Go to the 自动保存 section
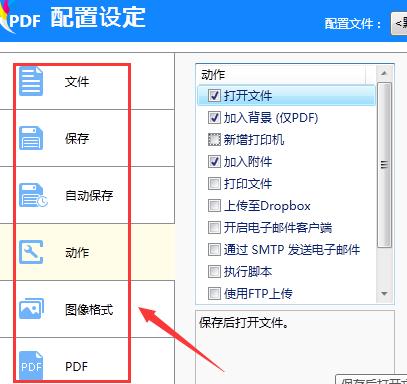This screenshot has width=407, height=384. point(89,195)
